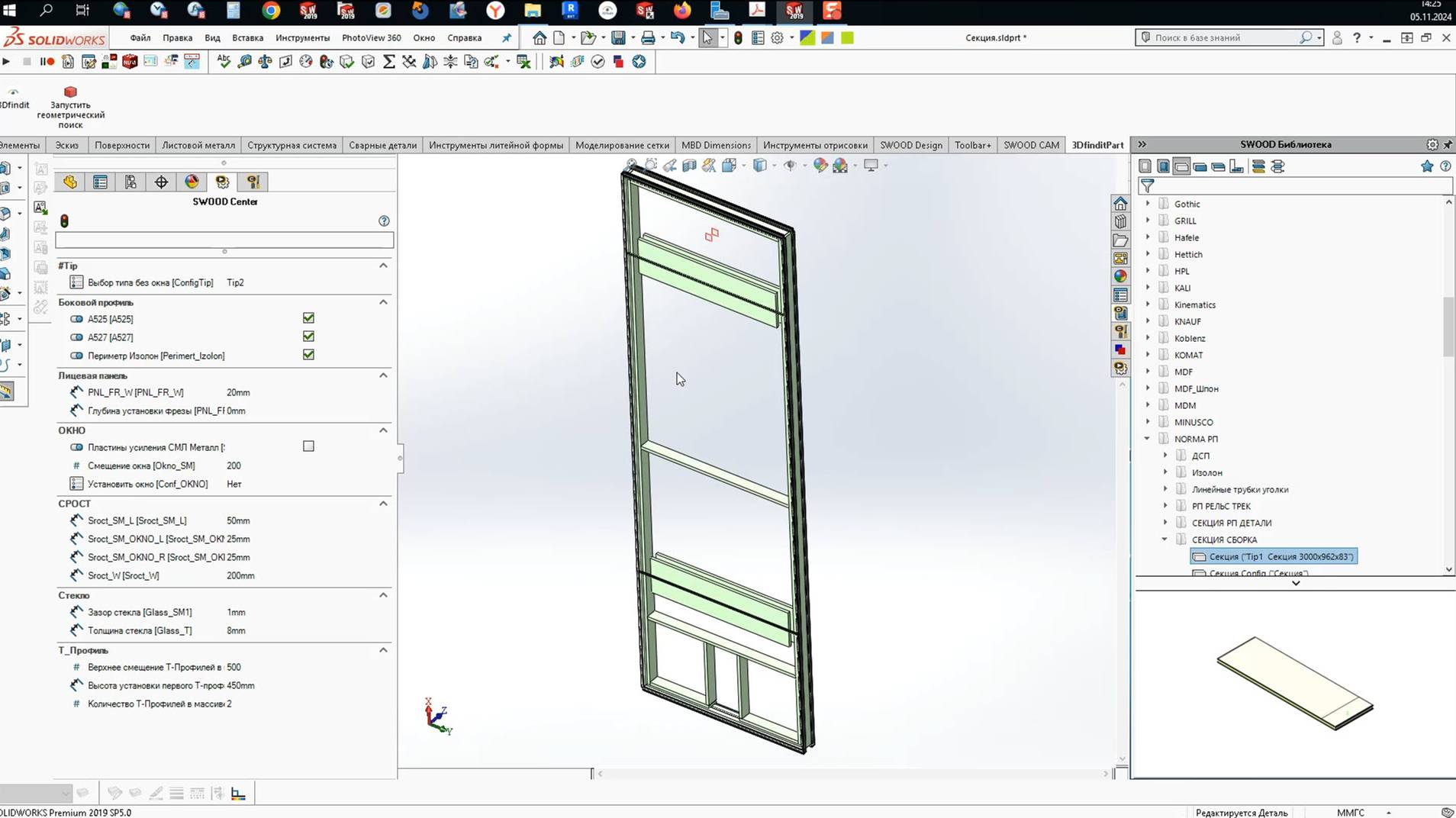Screen dimensions: 1456x818
Task: Open SWOOD library help question mark icon
Action: click(x=1446, y=166)
